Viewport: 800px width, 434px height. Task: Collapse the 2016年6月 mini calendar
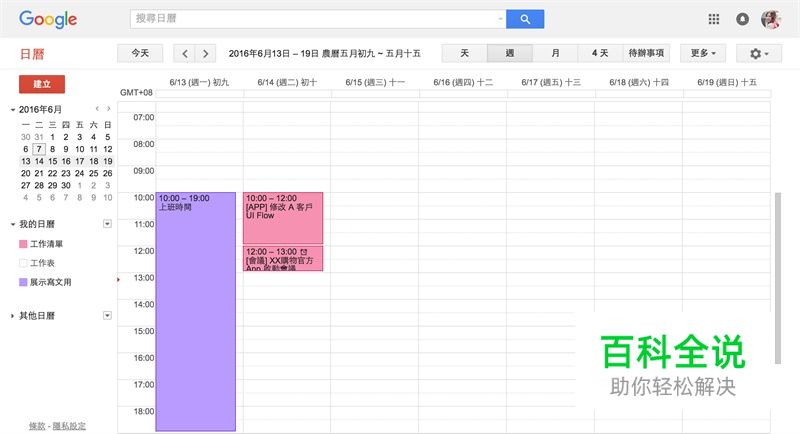click(x=12, y=110)
